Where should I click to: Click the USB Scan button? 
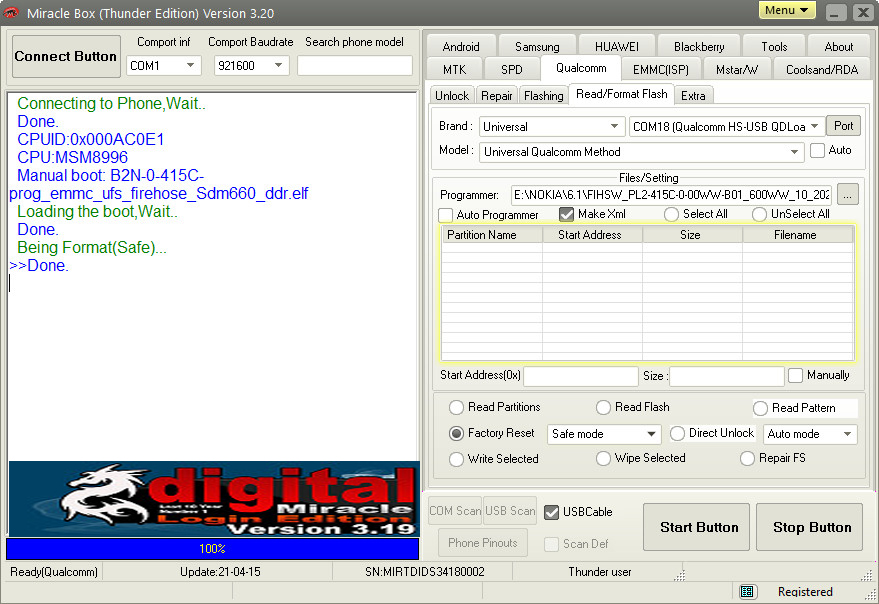(510, 511)
